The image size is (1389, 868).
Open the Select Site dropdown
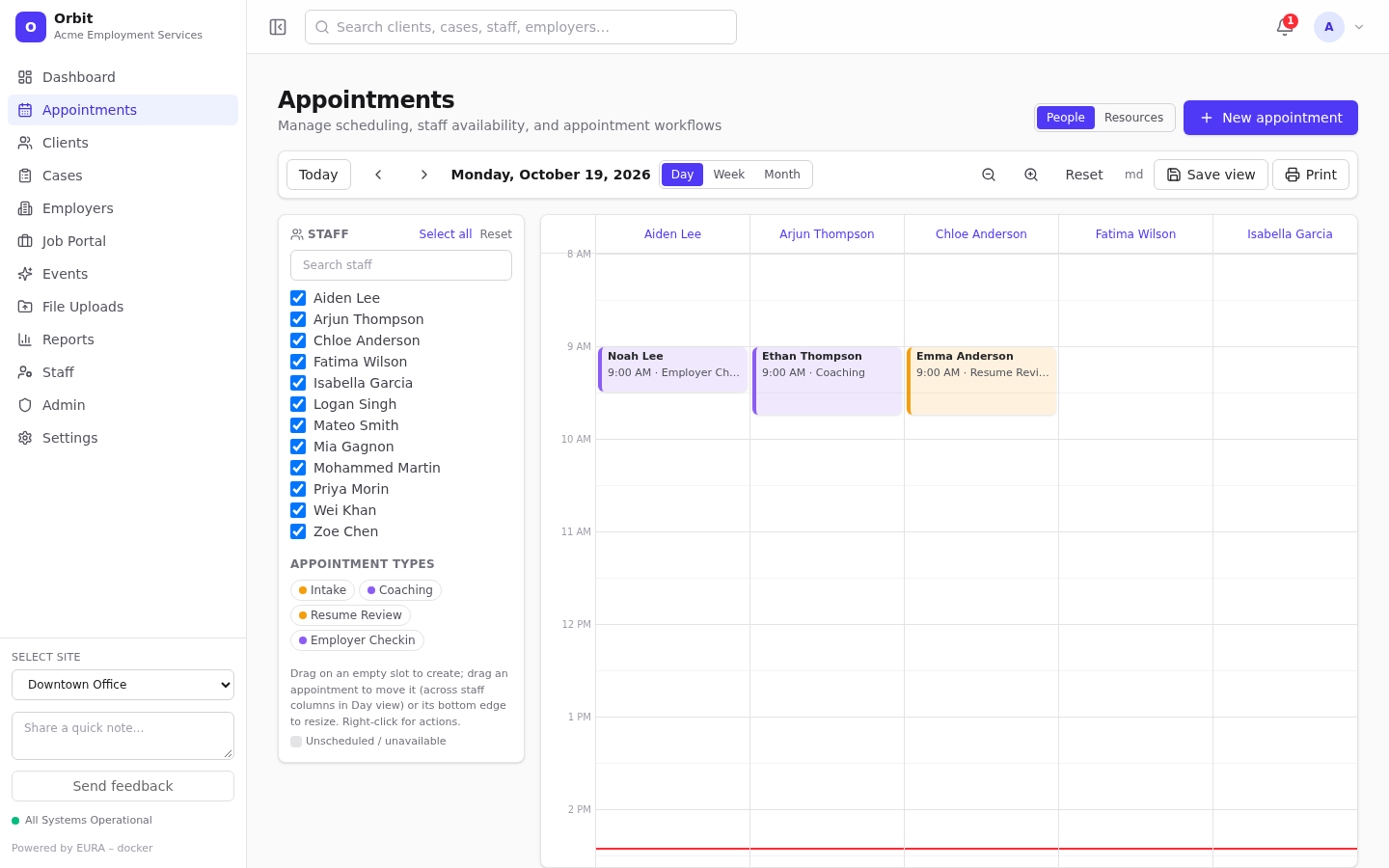tap(123, 685)
